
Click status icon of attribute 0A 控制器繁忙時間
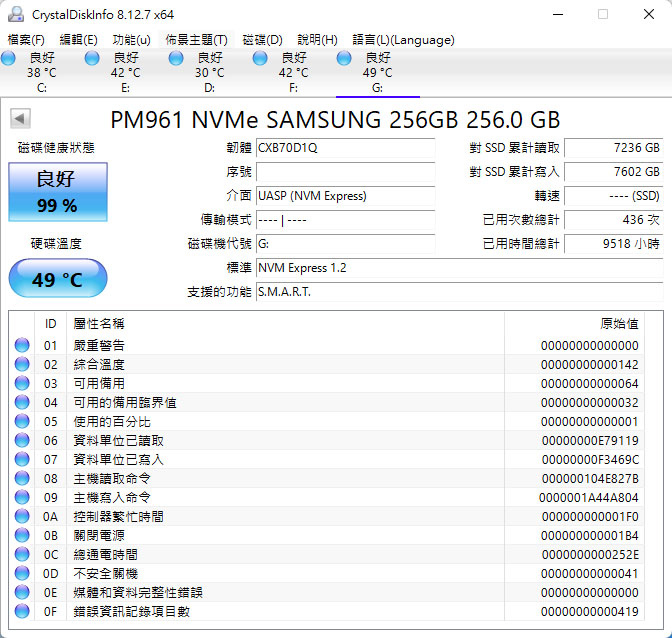(x=22, y=516)
